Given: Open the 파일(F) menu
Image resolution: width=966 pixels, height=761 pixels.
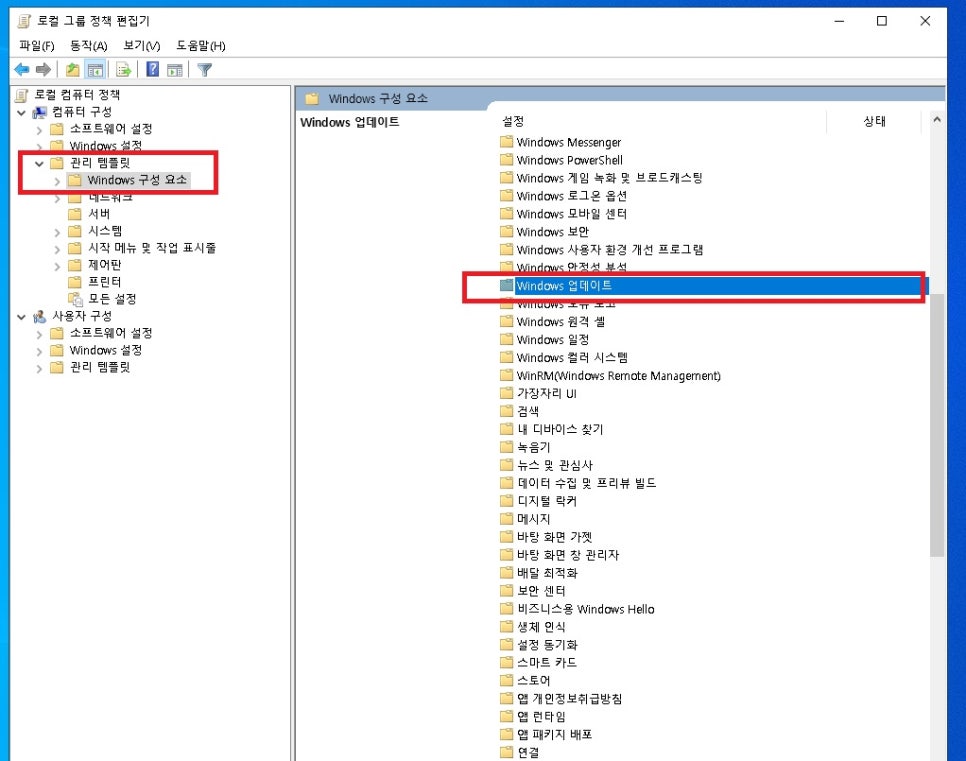Looking at the screenshot, I should (36, 46).
